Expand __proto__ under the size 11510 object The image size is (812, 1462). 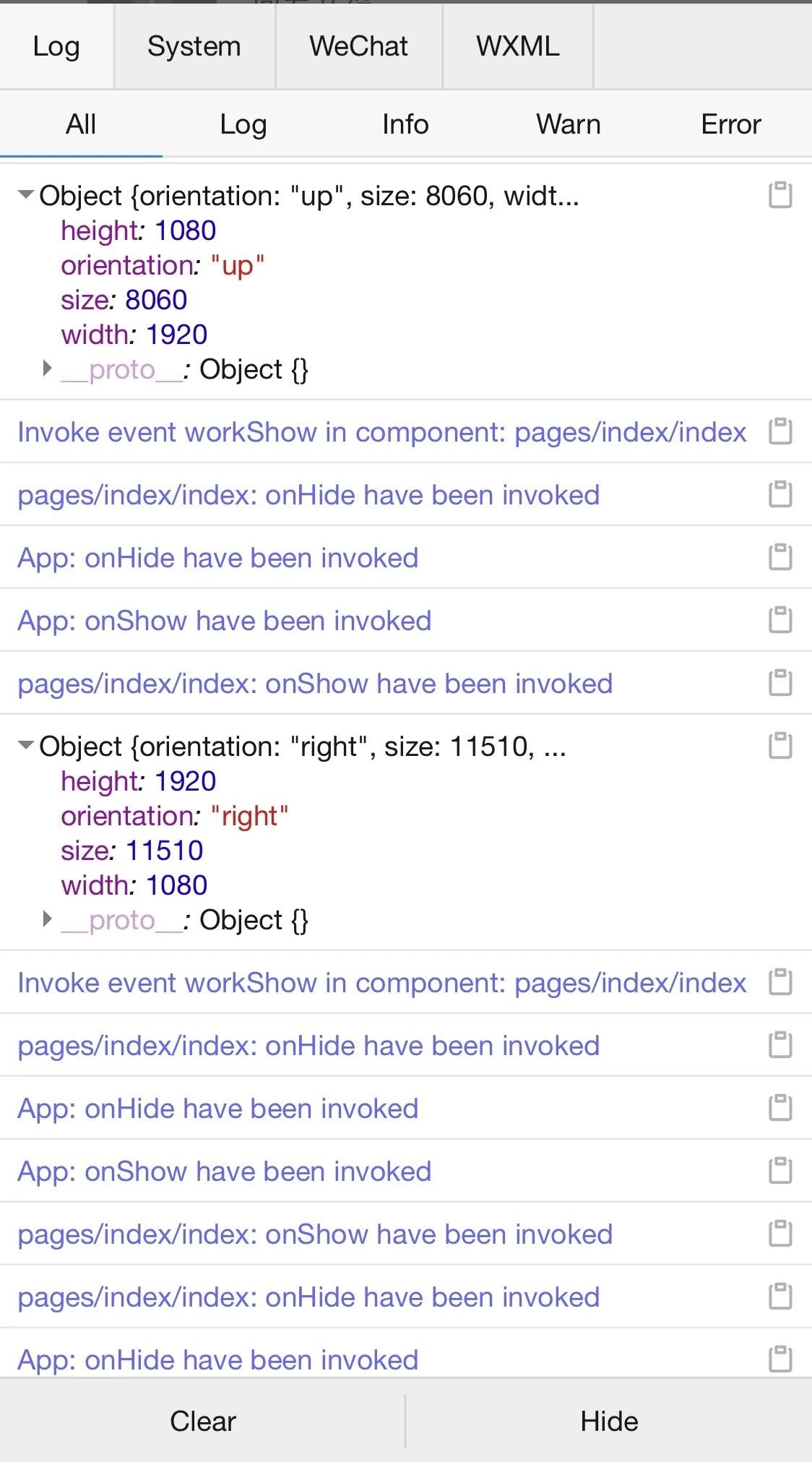(48, 919)
